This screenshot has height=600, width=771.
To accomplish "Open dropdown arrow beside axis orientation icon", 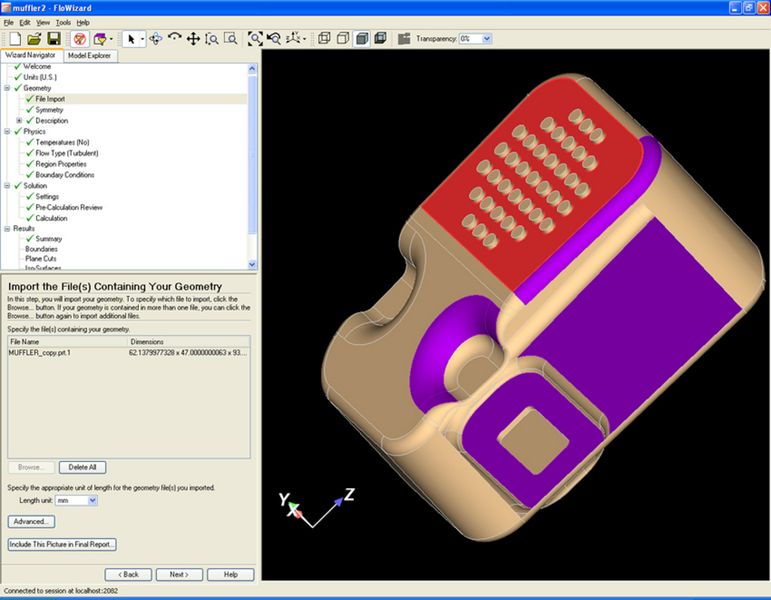I will pos(305,39).
